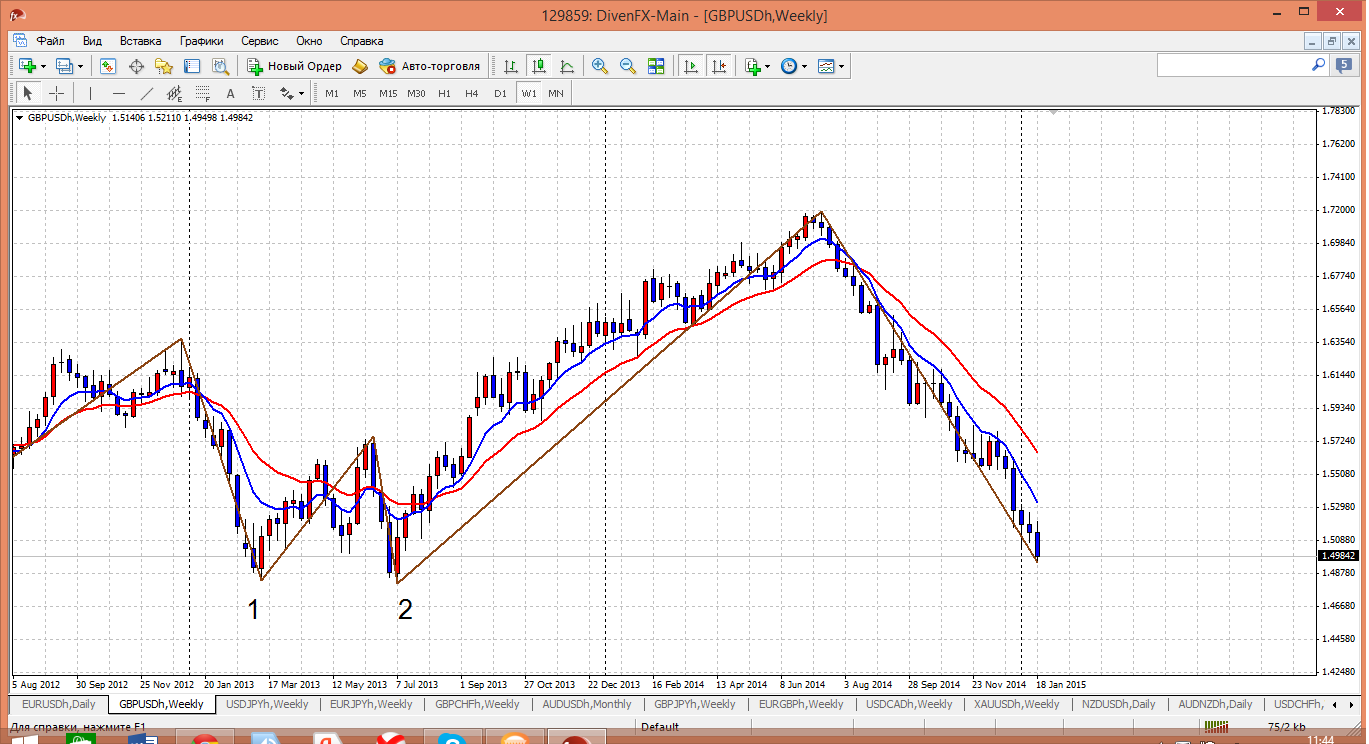
Task: Click the Zoom Out magnifier icon
Action: pos(628,66)
